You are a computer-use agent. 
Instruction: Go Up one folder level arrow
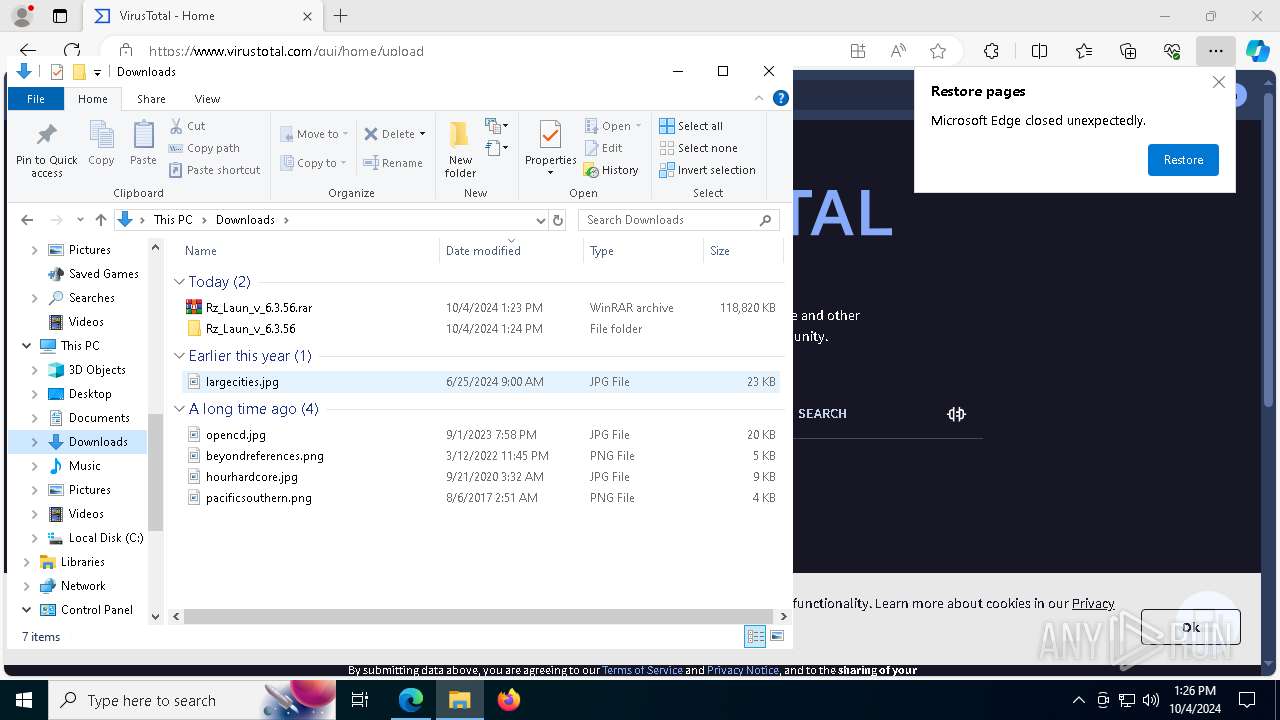pos(101,220)
